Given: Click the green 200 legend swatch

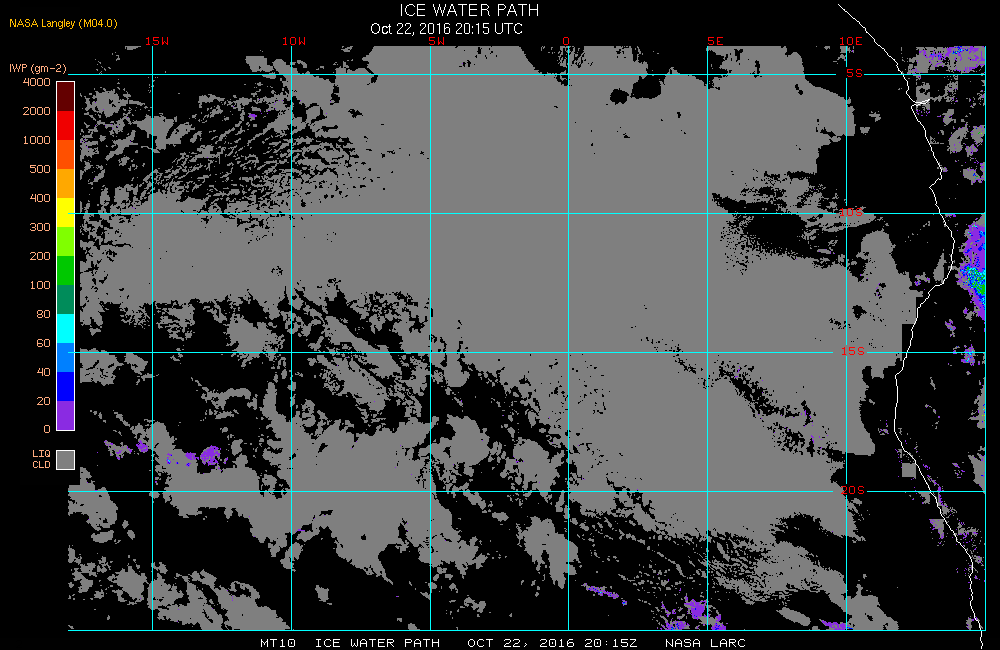Looking at the screenshot, I should pyautogui.click(x=66, y=270).
